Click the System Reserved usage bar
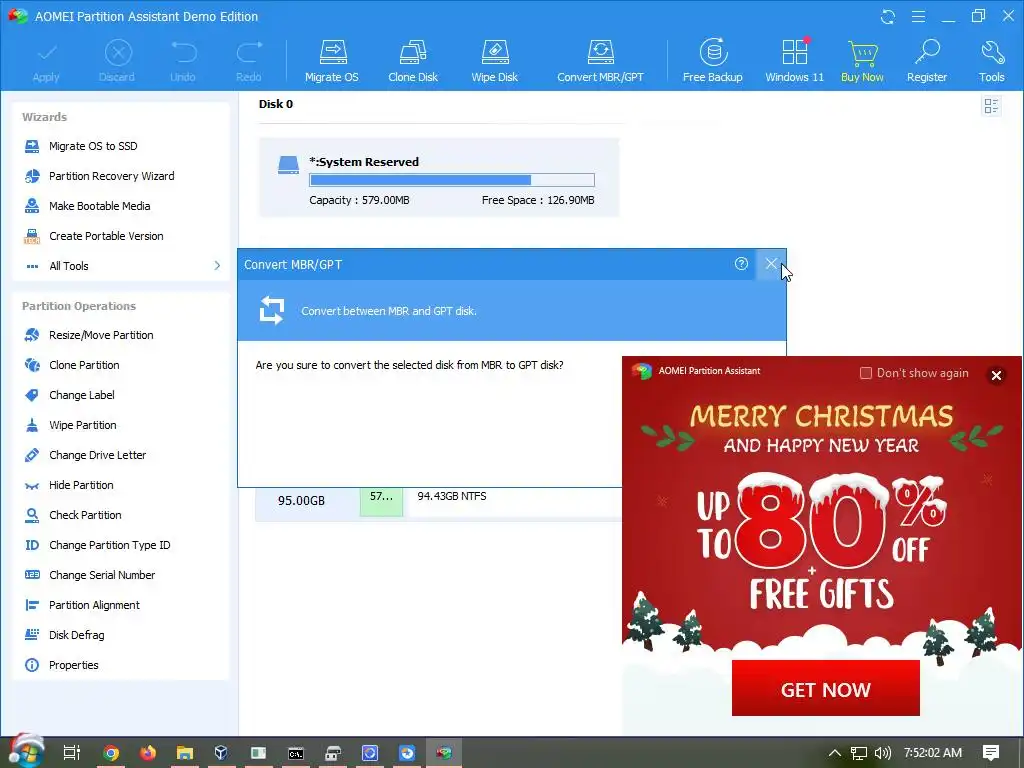The height and width of the screenshot is (768, 1024). tap(452, 180)
